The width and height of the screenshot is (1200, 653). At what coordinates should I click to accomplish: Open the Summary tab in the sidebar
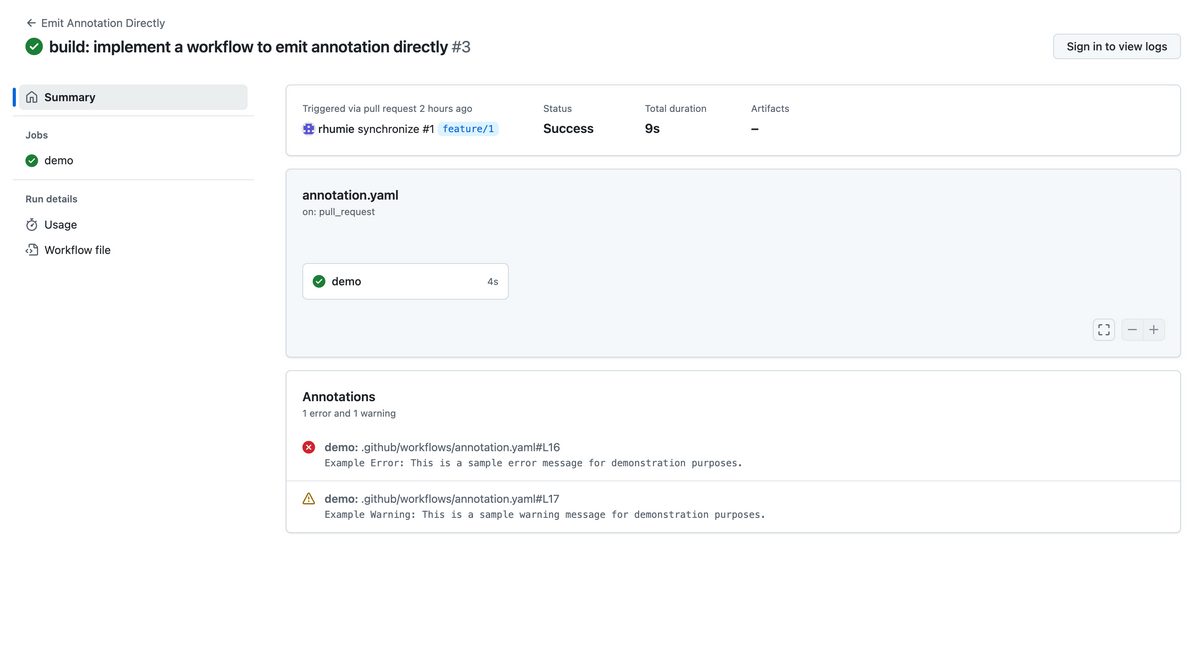(x=133, y=97)
